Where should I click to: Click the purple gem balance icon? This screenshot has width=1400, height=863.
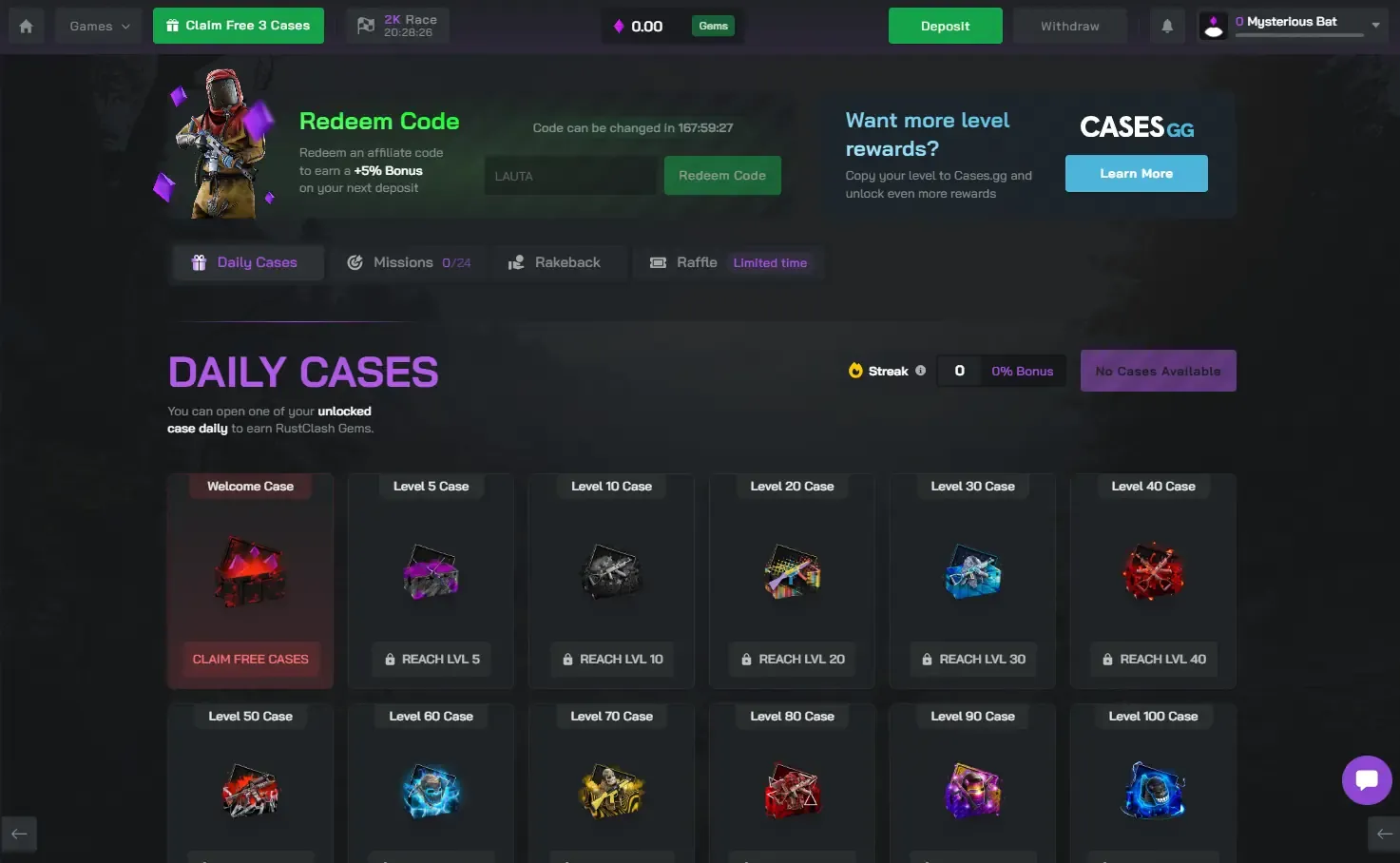coord(619,26)
